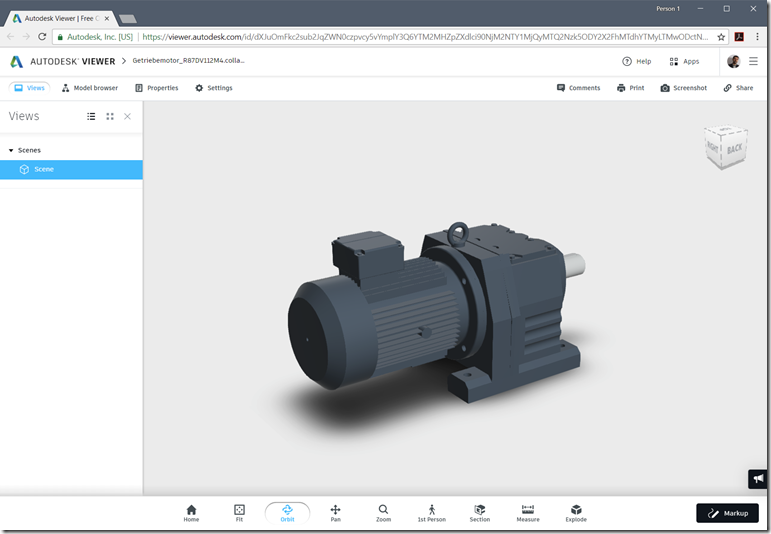Open the Model browser panel

pos(90,88)
